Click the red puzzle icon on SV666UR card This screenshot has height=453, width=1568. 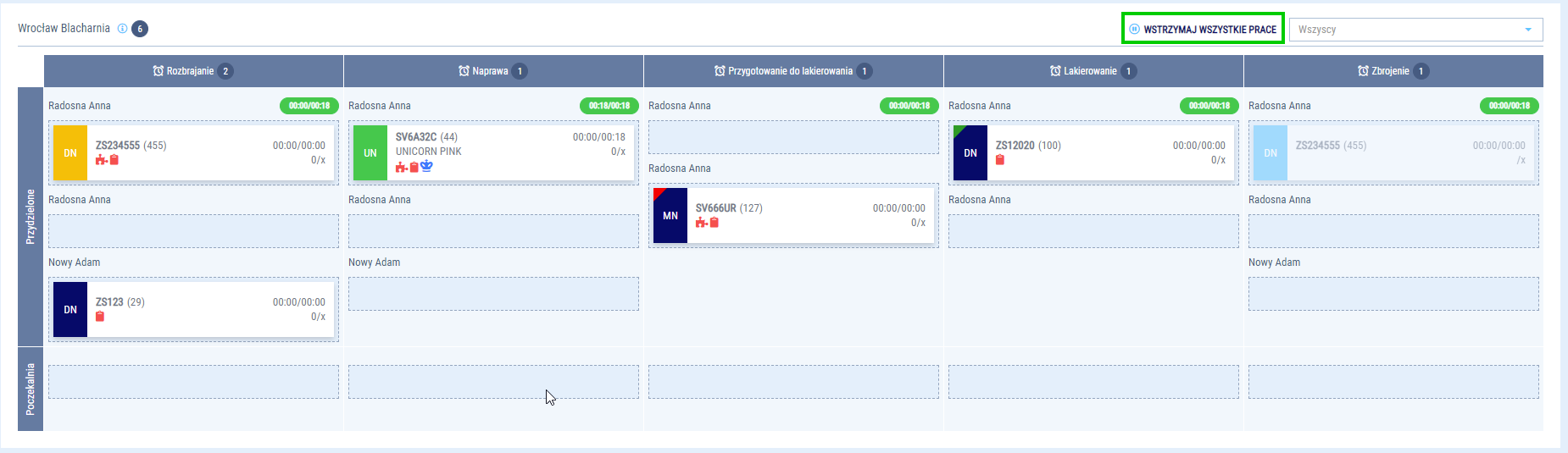[x=701, y=223]
